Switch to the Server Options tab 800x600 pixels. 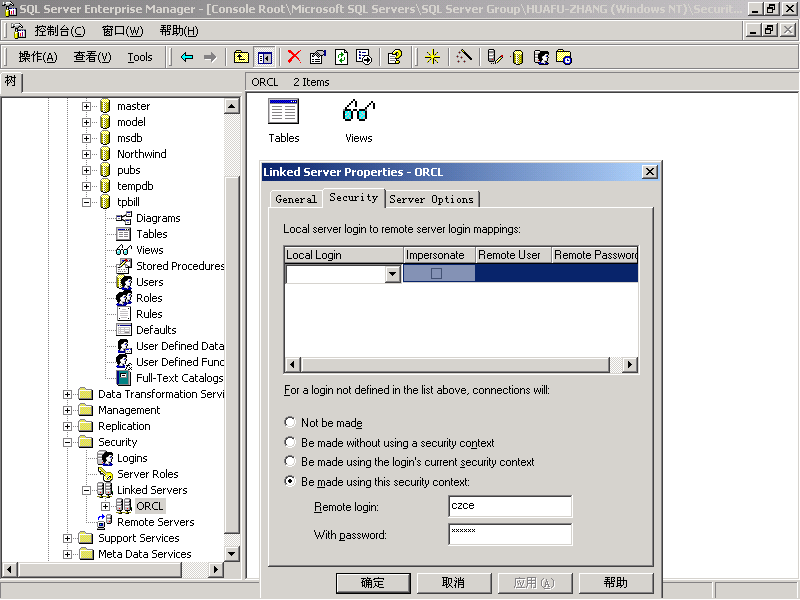432,199
